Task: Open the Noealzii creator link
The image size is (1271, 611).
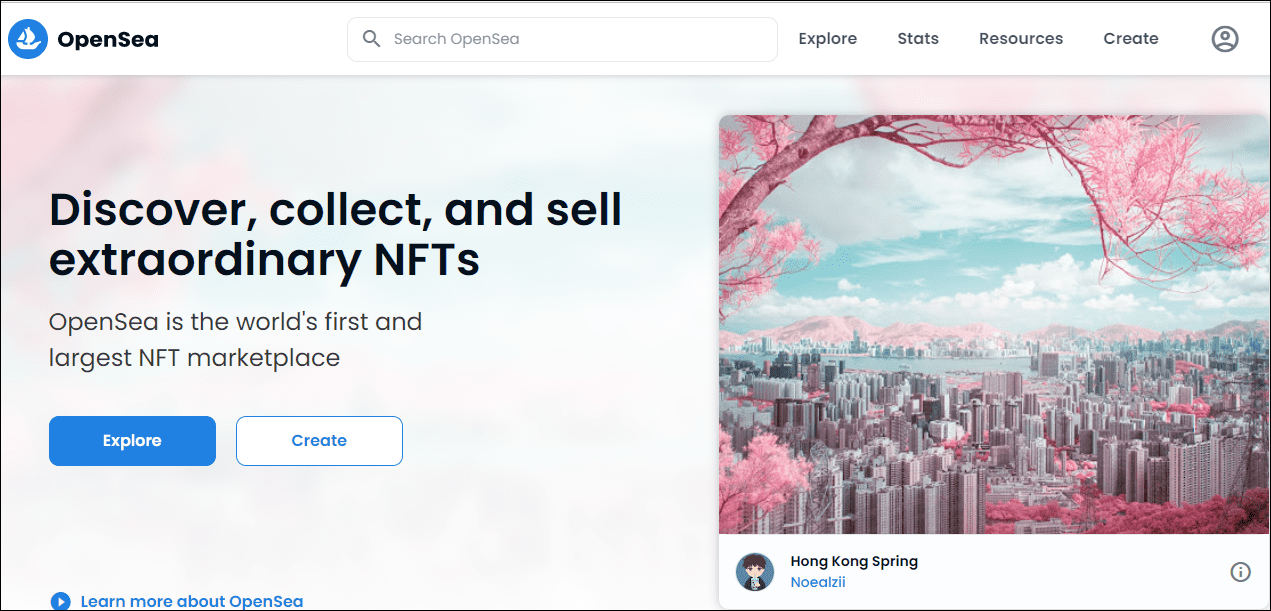Action: click(818, 582)
